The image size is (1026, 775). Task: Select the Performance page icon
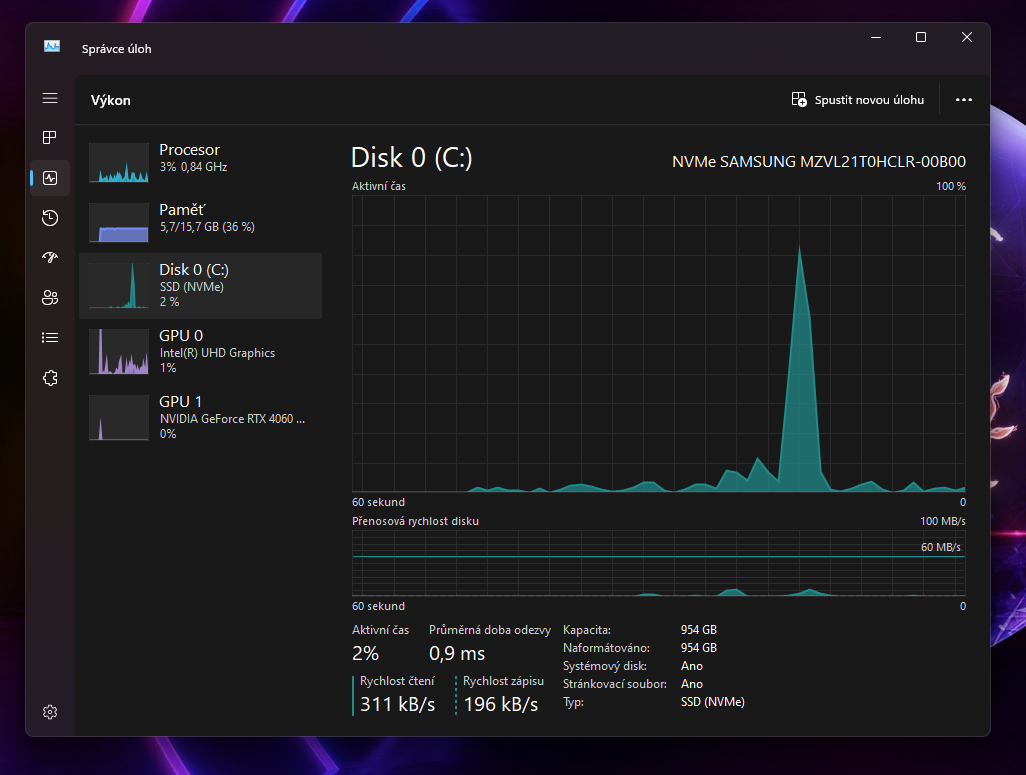(x=50, y=178)
